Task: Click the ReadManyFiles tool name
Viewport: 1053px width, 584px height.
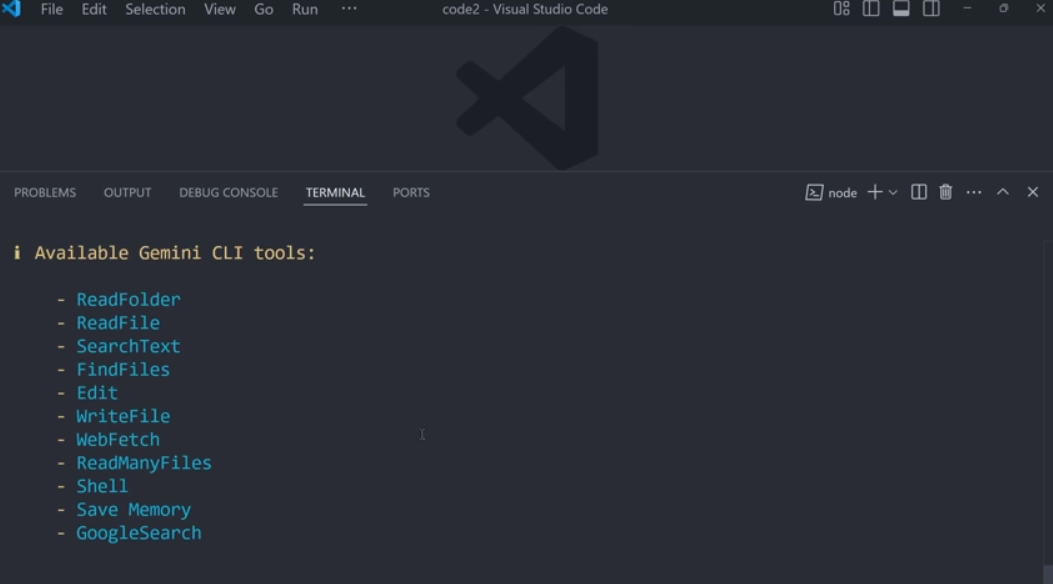Action: click(x=144, y=463)
